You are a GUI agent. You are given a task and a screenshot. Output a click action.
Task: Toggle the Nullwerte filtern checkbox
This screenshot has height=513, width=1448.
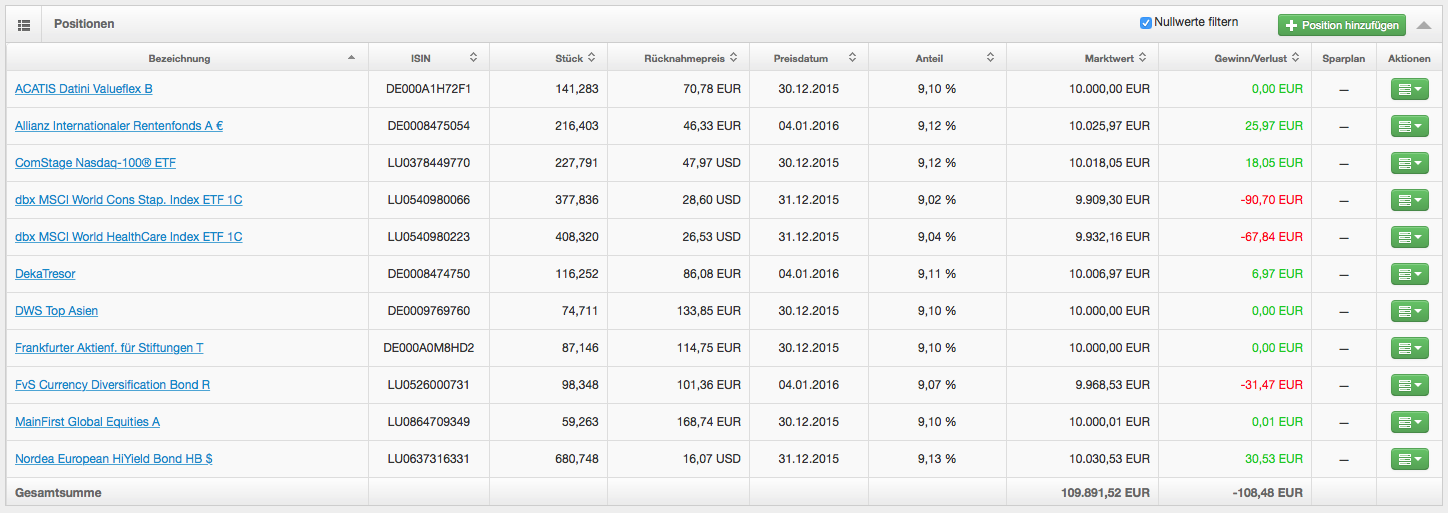pos(1146,23)
